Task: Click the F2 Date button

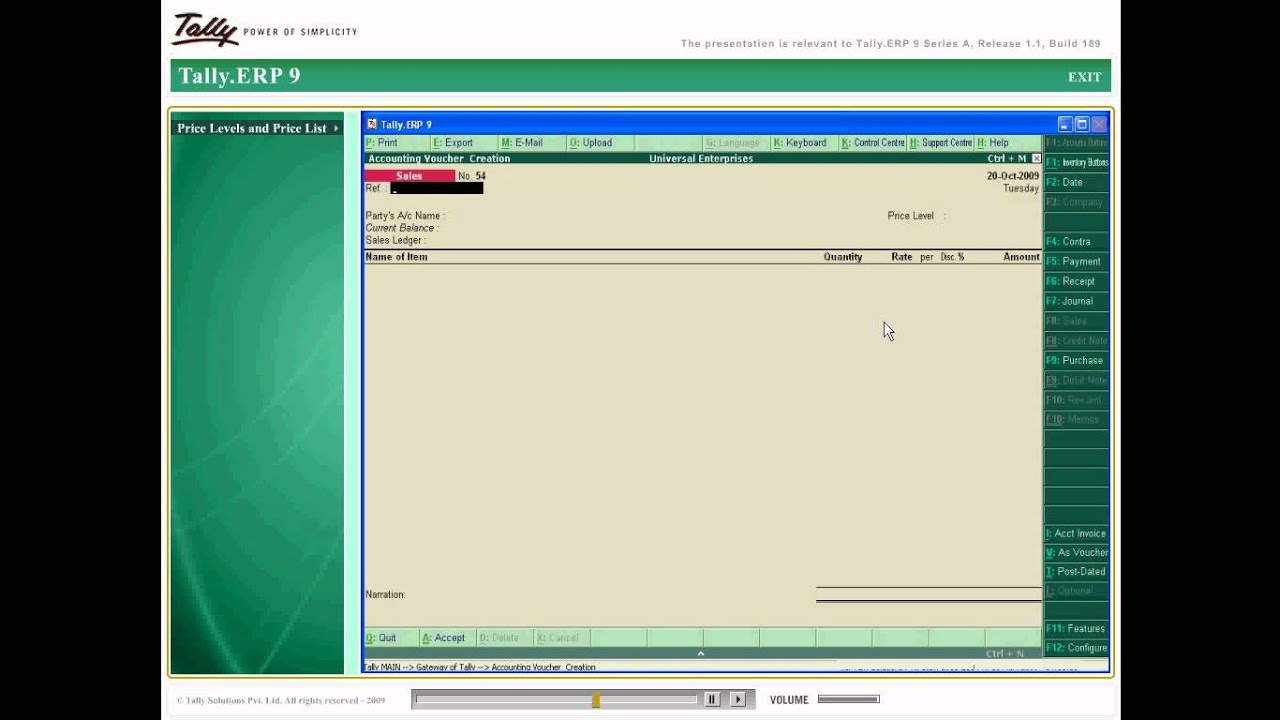Action: (1077, 182)
